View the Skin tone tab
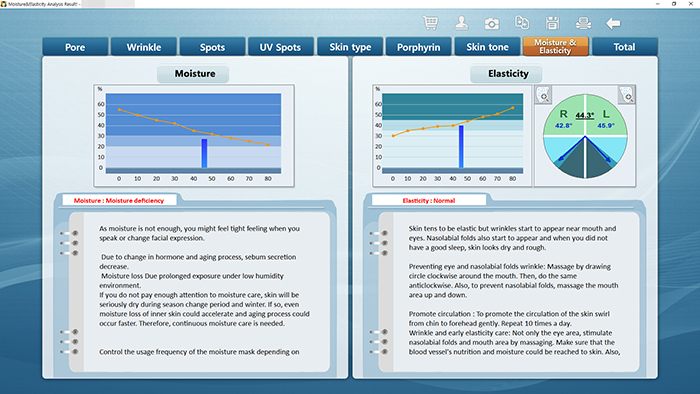Image resolution: width=700 pixels, height=394 pixels. point(488,47)
